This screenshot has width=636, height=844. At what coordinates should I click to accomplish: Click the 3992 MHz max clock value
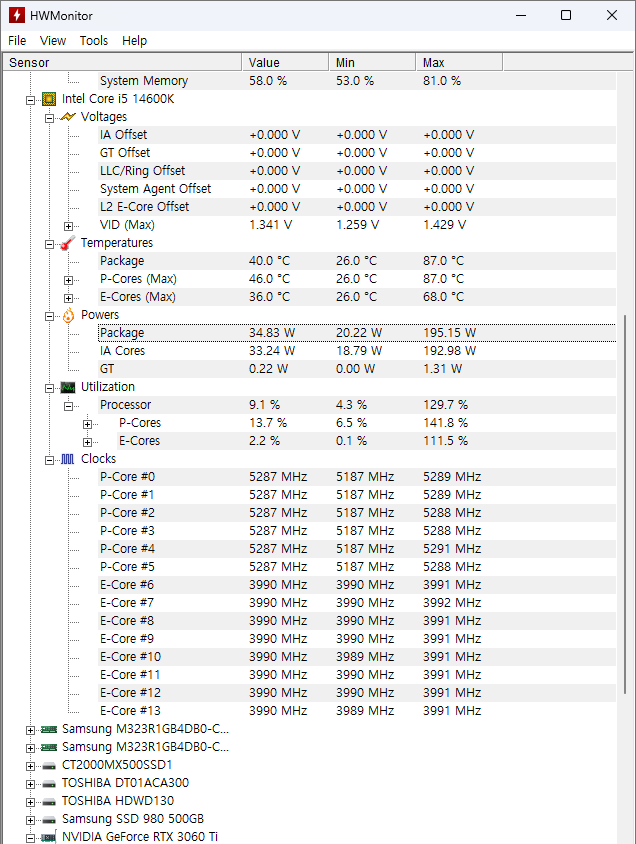(x=452, y=603)
